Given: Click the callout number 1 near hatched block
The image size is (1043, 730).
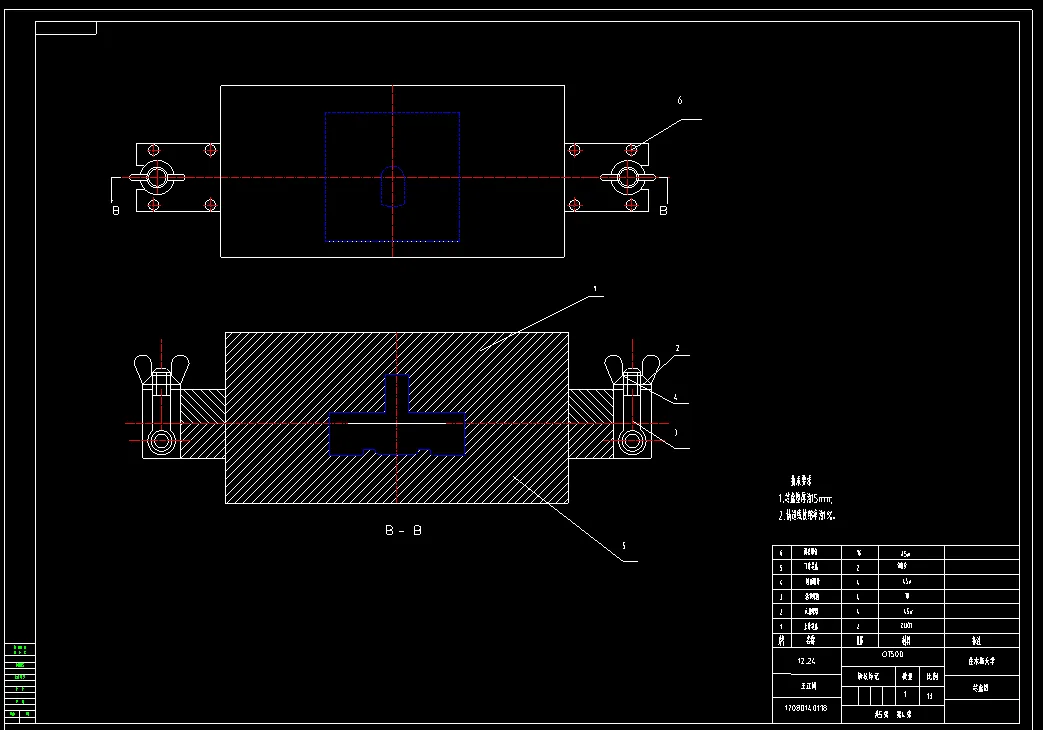Looking at the screenshot, I should coord(595,289).
